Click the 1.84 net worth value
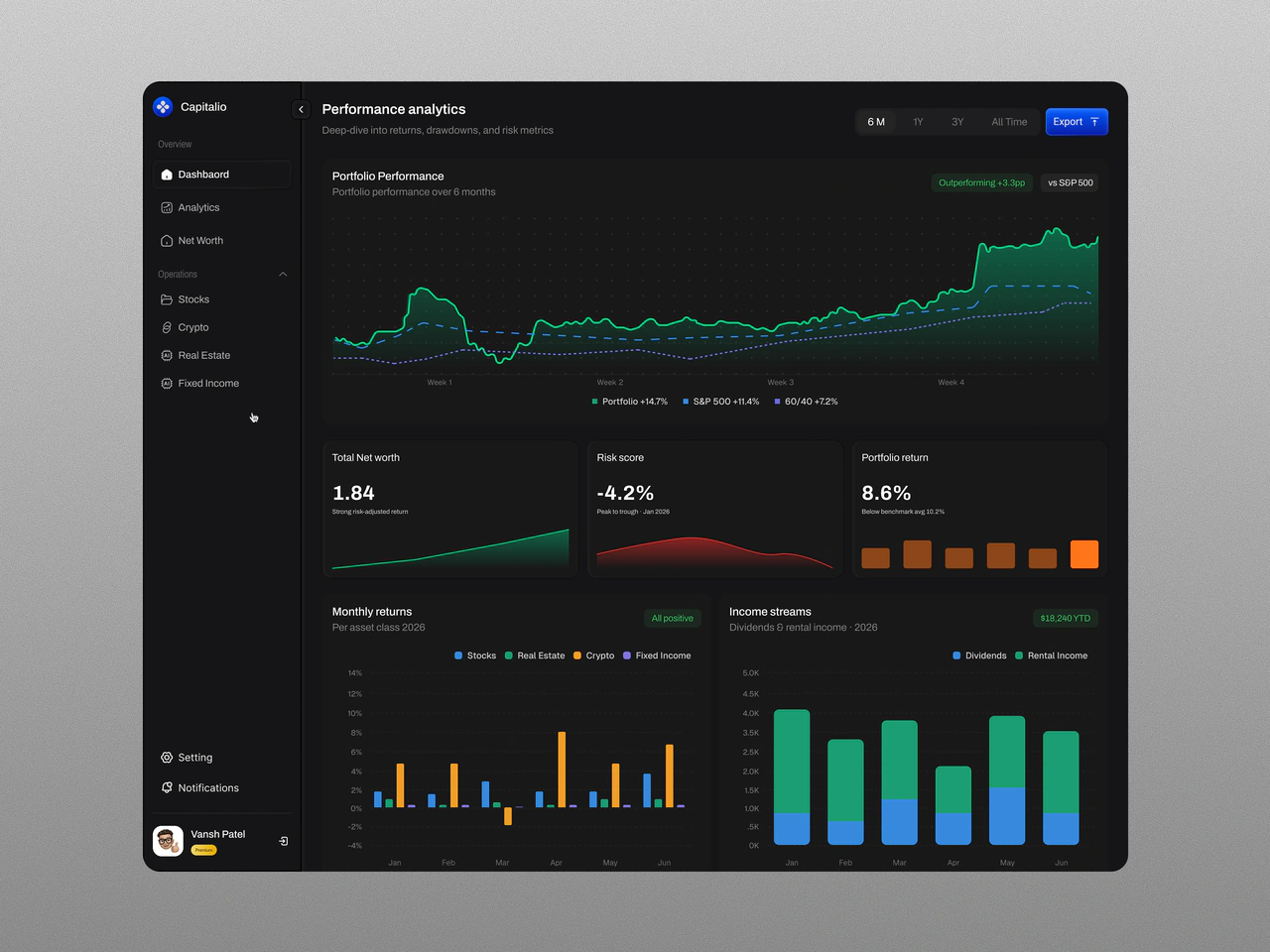 click(353, 493)
